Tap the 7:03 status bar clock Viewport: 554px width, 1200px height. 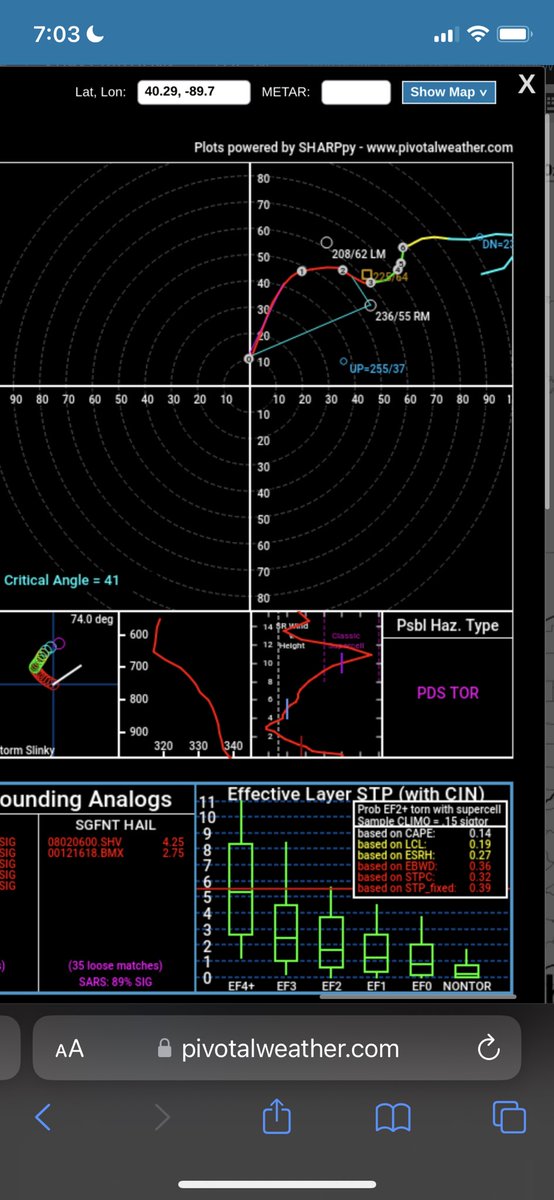[56, 34]
